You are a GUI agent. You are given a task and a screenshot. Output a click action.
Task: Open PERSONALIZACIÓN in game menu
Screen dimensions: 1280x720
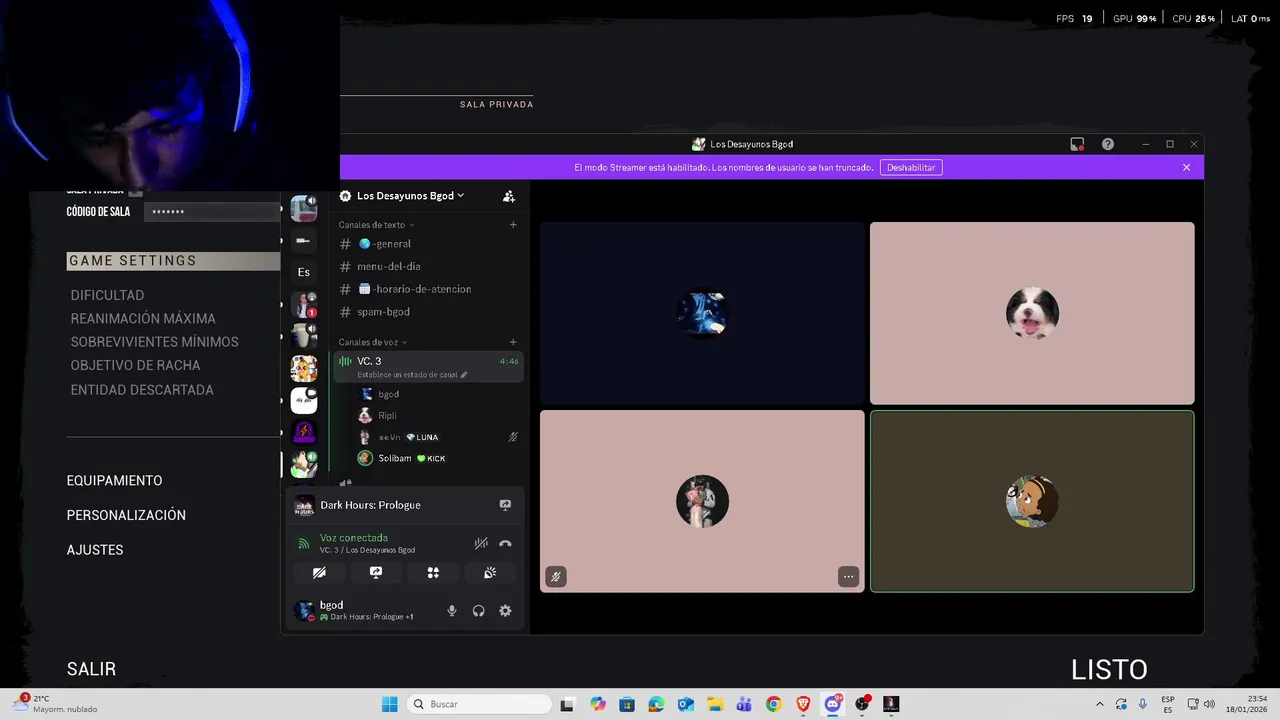126,515
